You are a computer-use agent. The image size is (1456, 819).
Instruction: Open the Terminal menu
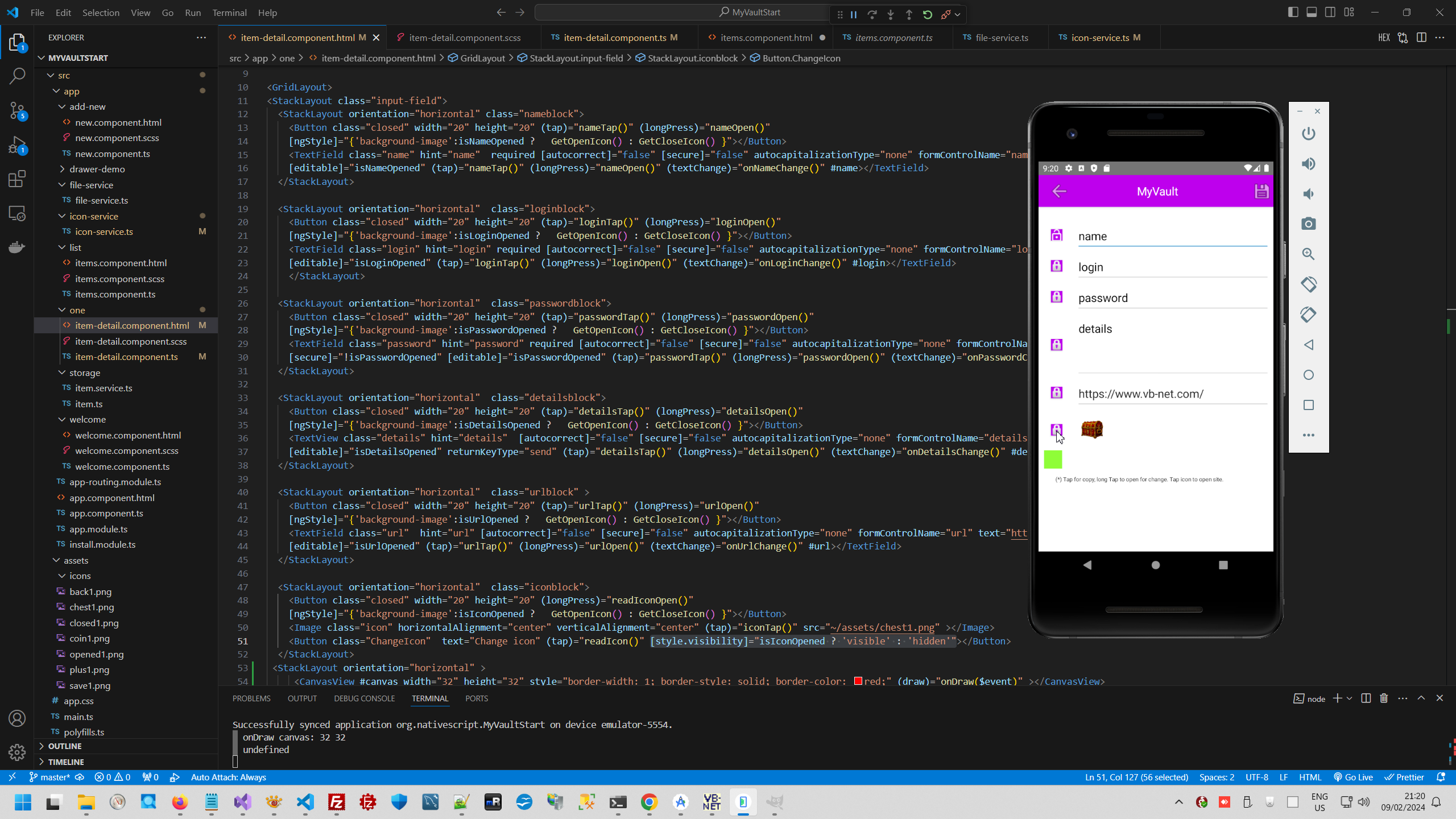pyautogui.click(x=229, y=12)
